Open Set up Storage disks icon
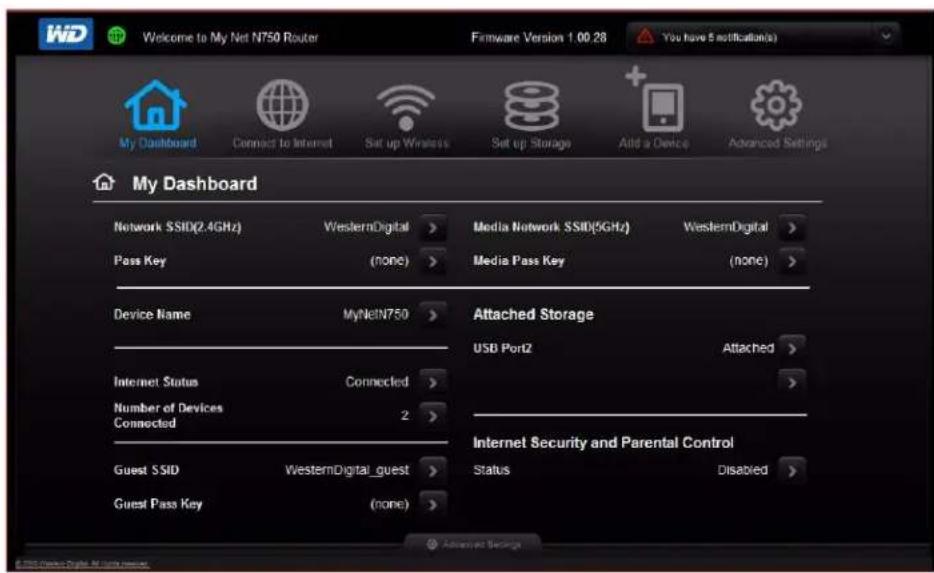Screen dimensions: 934x573 pyautogui.click(x=531, y=106)
